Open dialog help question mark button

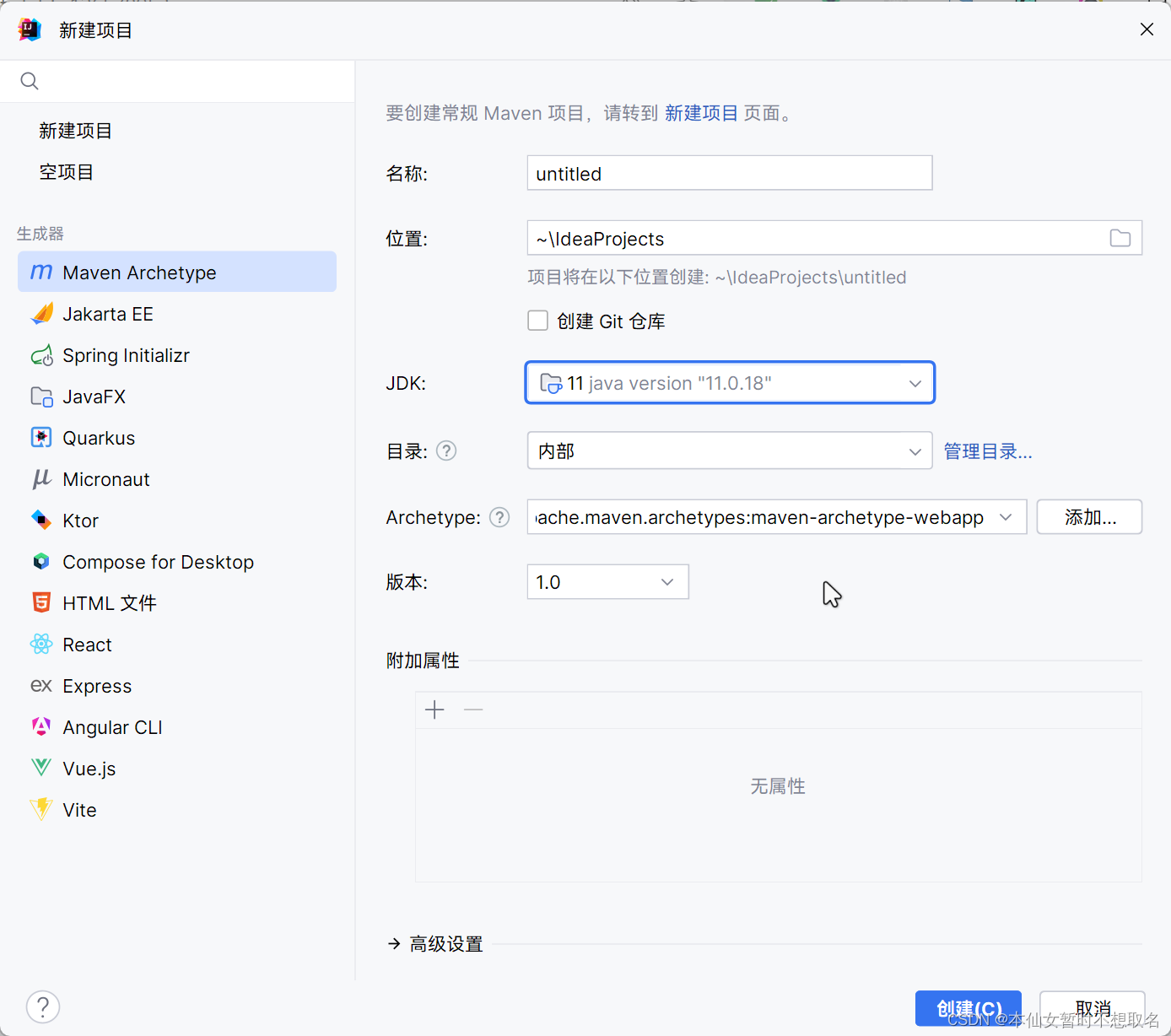pyautogui.click(x=43, y=1006)
